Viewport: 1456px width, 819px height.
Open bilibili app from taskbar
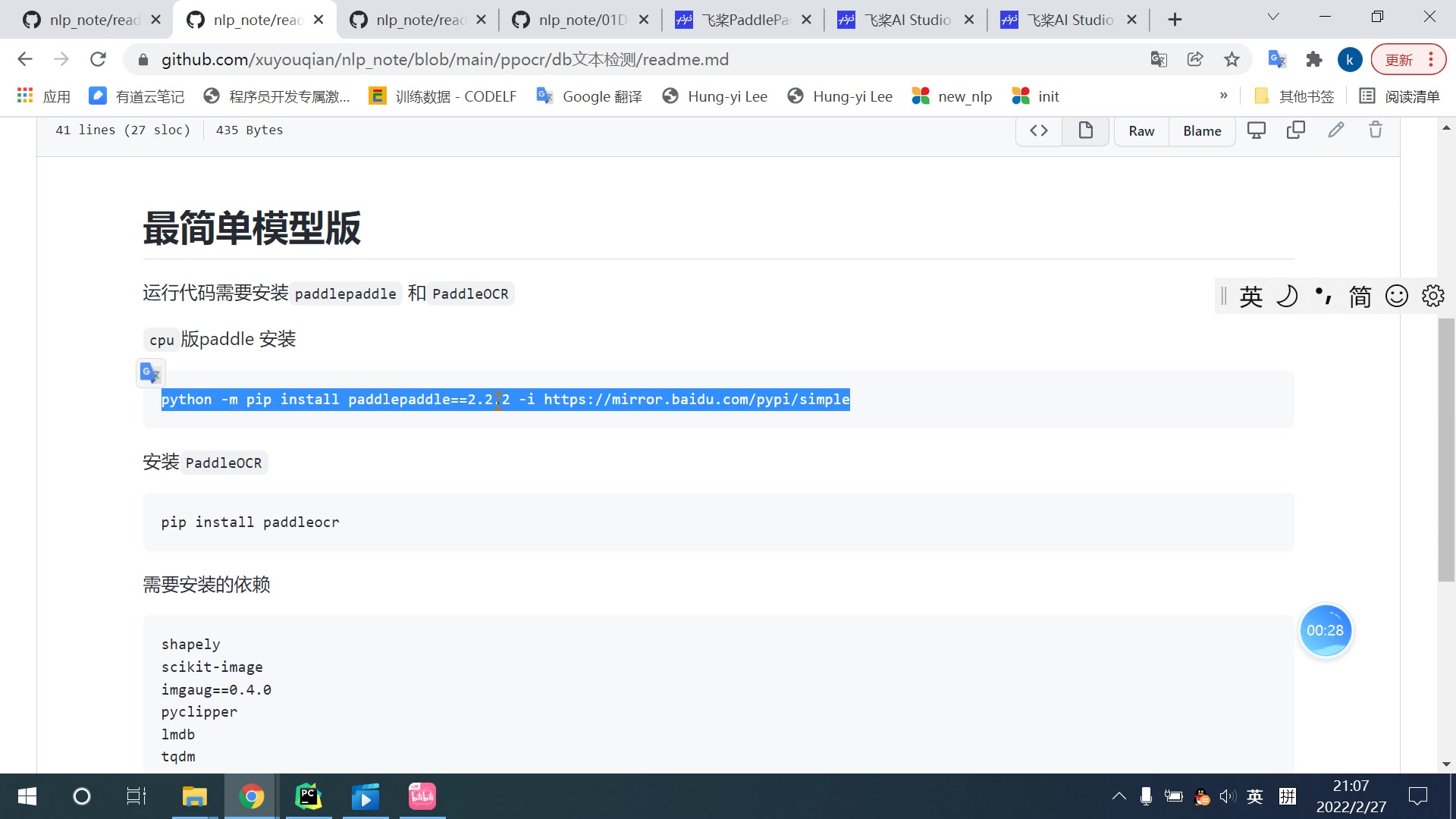(422, 796)
